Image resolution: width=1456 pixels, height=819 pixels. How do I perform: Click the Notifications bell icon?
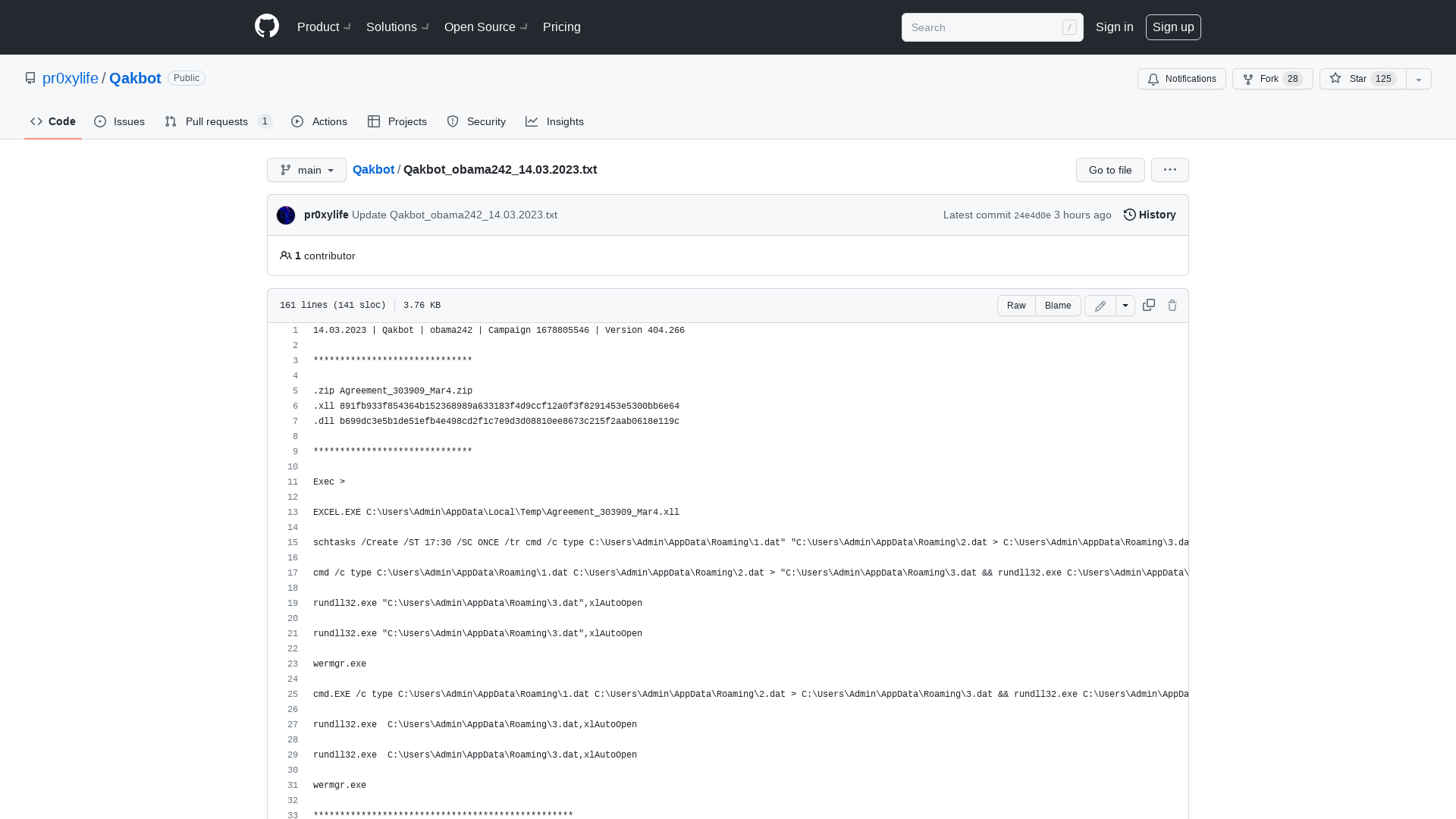point(1154,79)
